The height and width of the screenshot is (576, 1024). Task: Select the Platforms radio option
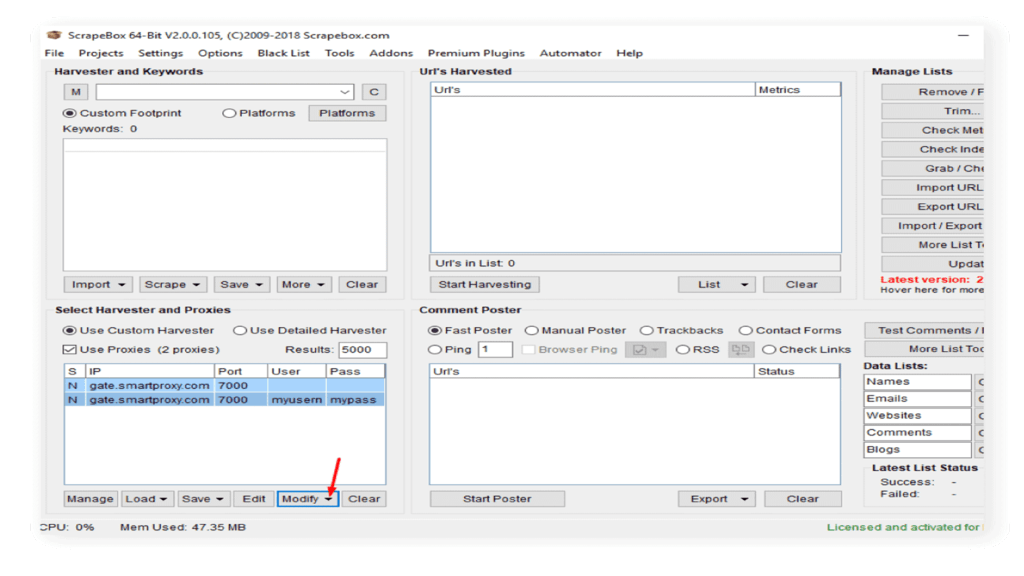[x=259, y=113]
